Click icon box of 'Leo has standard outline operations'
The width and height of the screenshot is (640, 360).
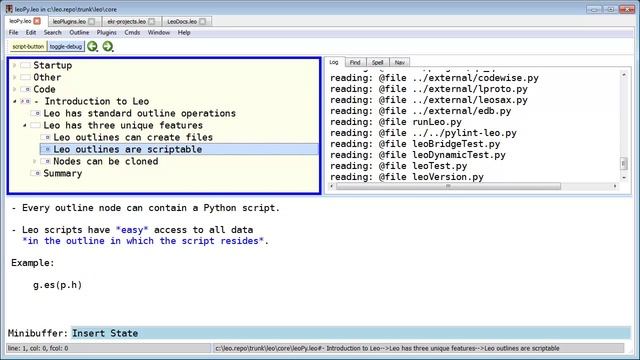click(36, 113)
